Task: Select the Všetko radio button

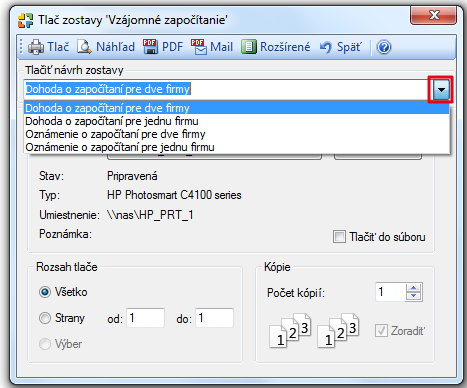Action: pyautogui.click(x=45, y=292)
